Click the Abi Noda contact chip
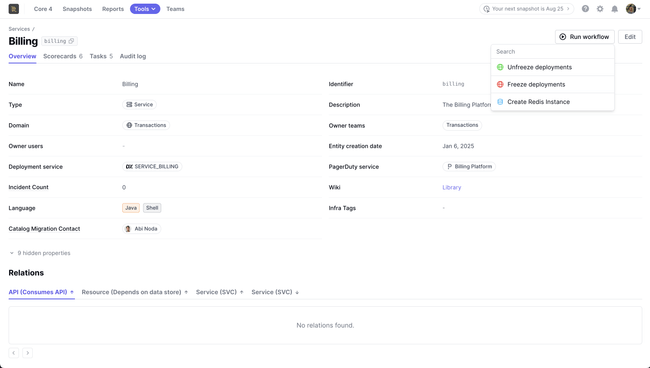The height and width of the screenshot is (368, 650). 141,229
